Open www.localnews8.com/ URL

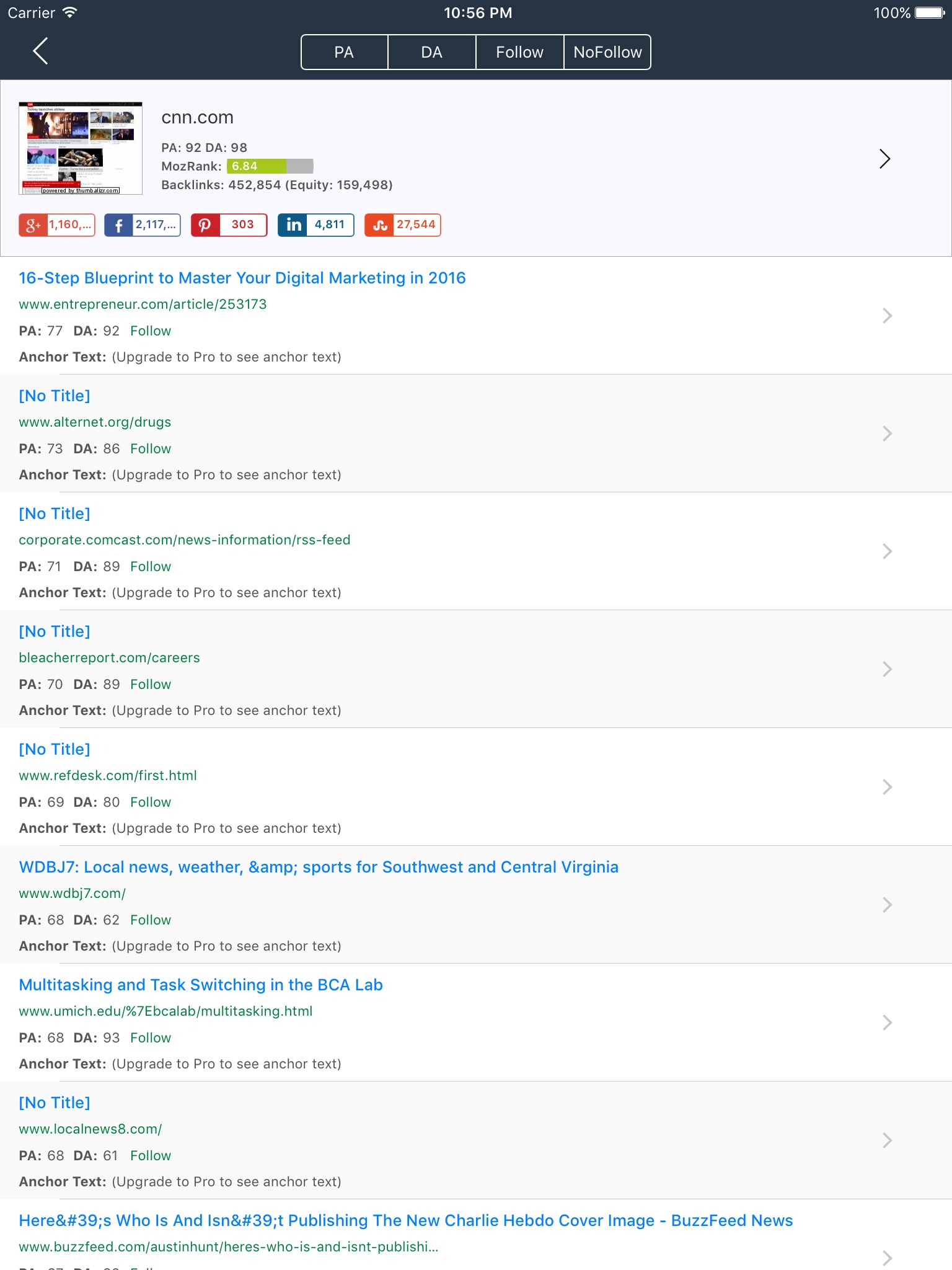(x=90, y=1129)
